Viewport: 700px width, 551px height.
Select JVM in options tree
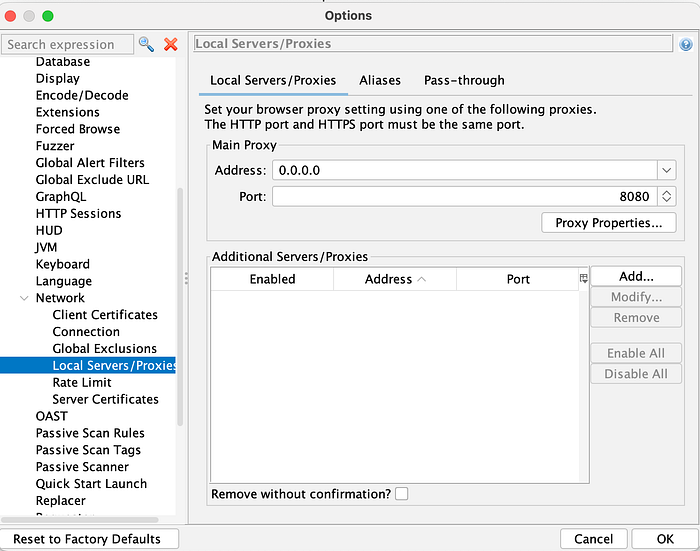click(x=46, y=247)
